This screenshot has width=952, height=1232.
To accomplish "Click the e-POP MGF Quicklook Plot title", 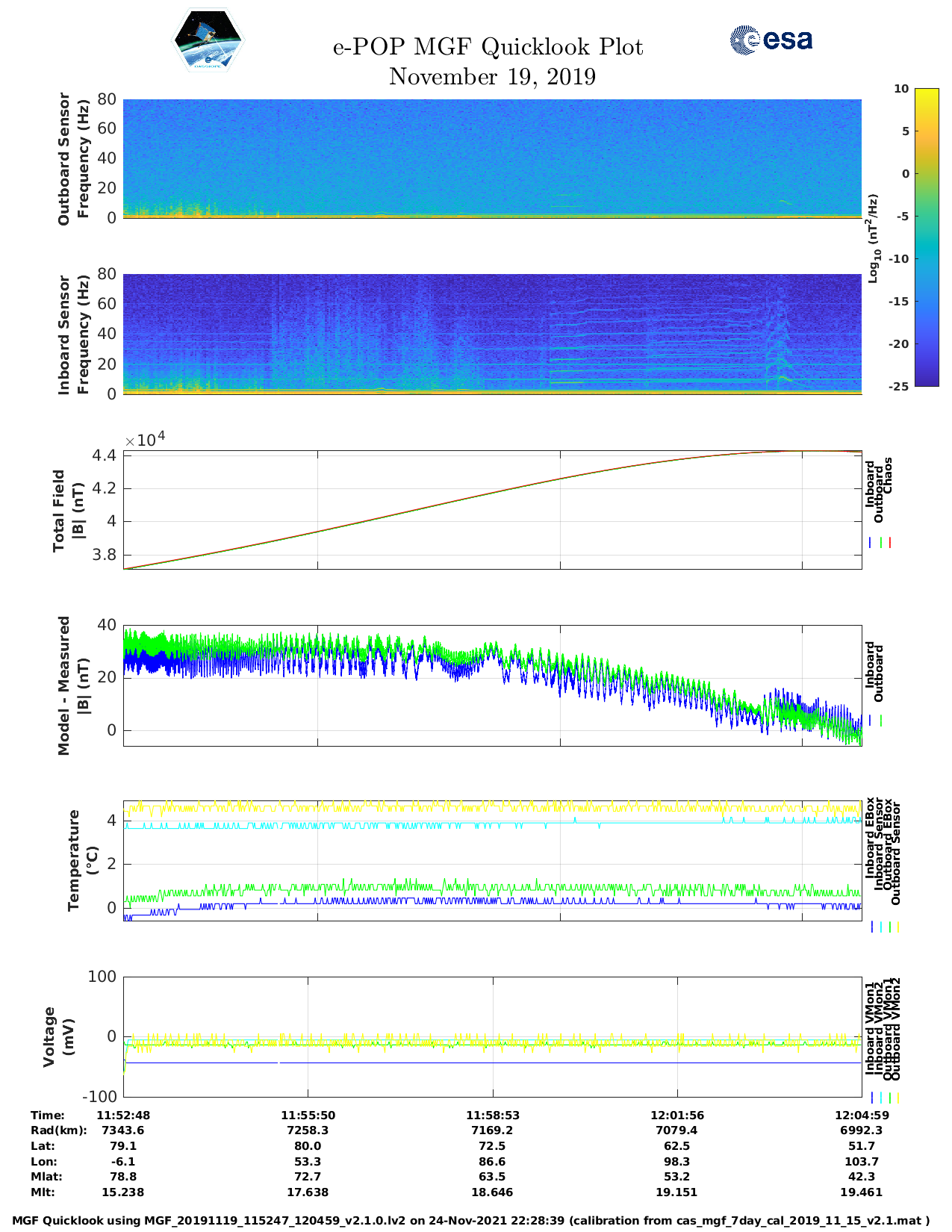I will [x=488, y=47].
